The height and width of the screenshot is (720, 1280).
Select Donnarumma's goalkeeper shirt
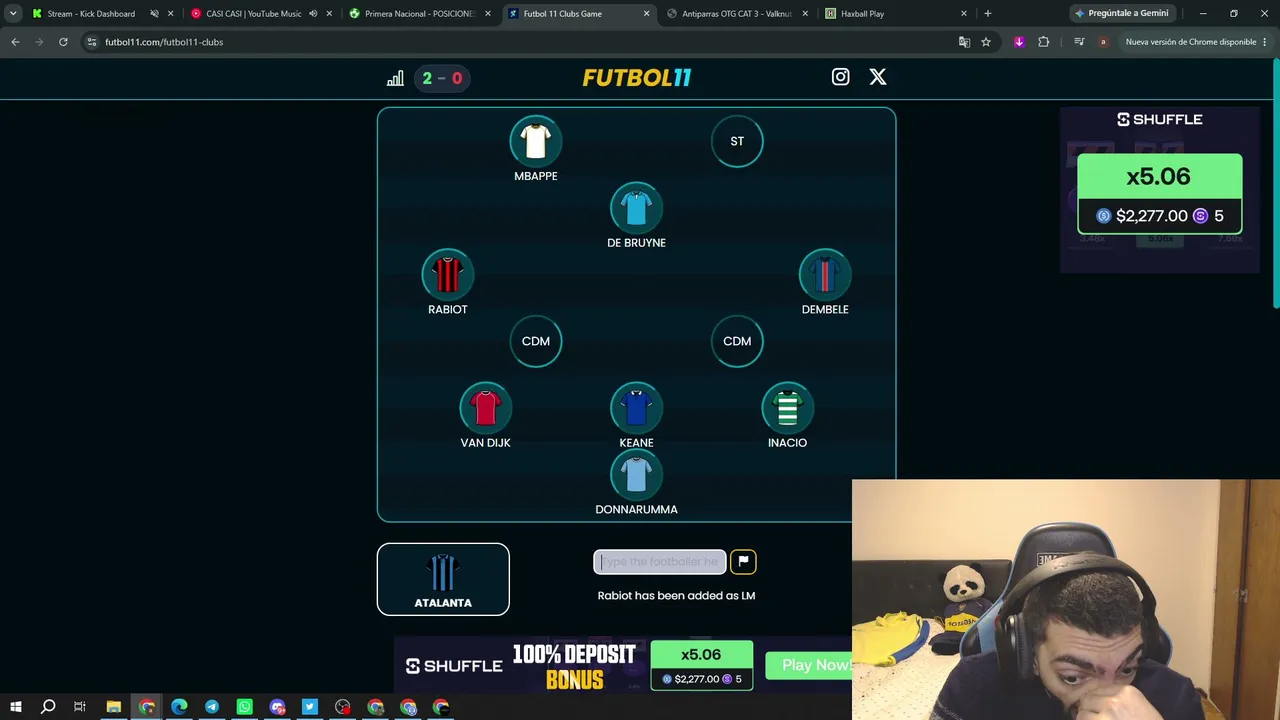click(x=636, y=475)
